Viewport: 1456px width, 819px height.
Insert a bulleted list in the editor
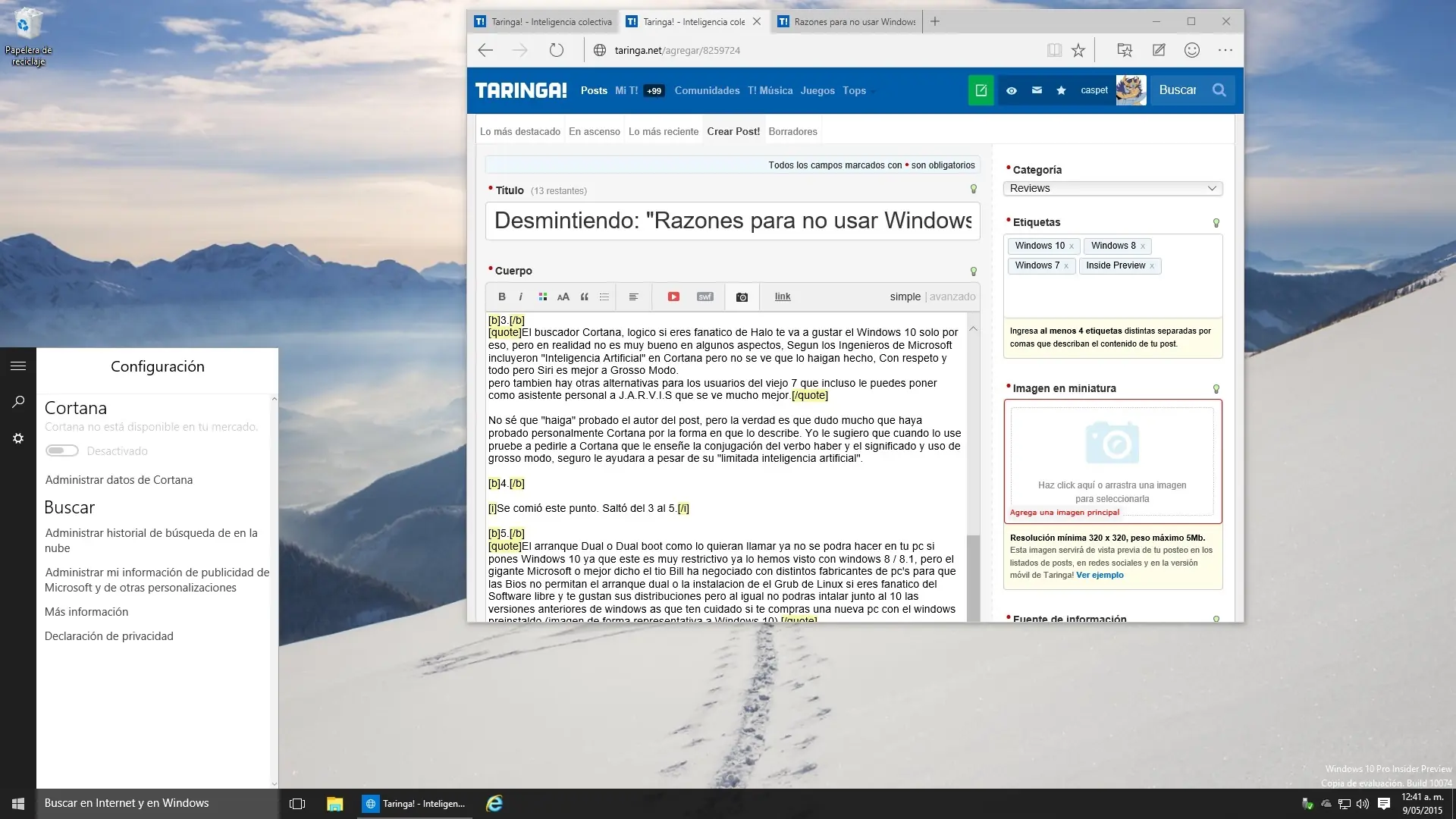604,297
